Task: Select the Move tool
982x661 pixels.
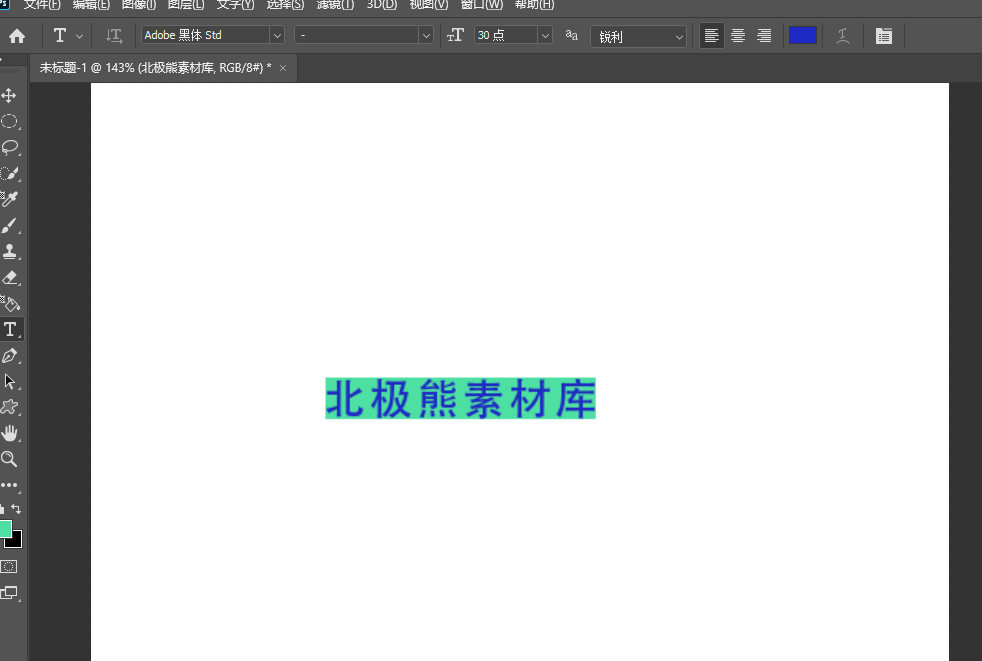Action: pos(9,95)
